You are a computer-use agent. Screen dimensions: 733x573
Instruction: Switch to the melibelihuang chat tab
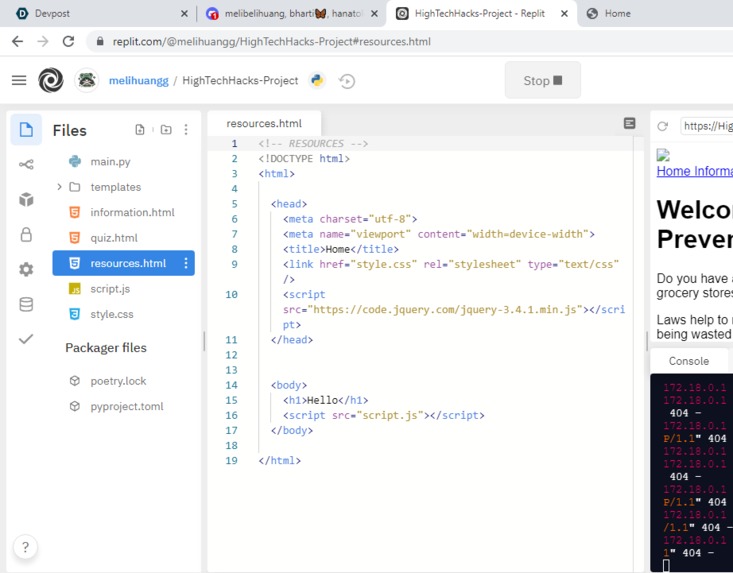[291, 14]
